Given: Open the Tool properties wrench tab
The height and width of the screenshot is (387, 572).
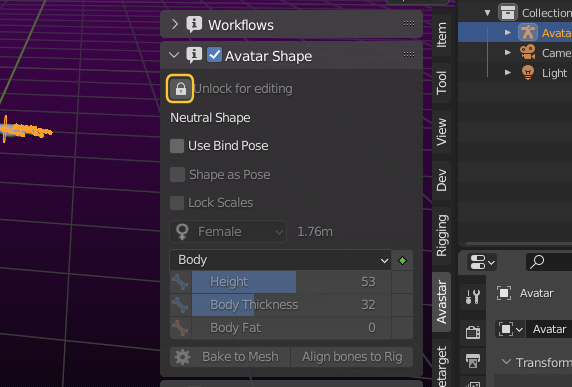Looking at the screenshot, I should pos(473,297).
